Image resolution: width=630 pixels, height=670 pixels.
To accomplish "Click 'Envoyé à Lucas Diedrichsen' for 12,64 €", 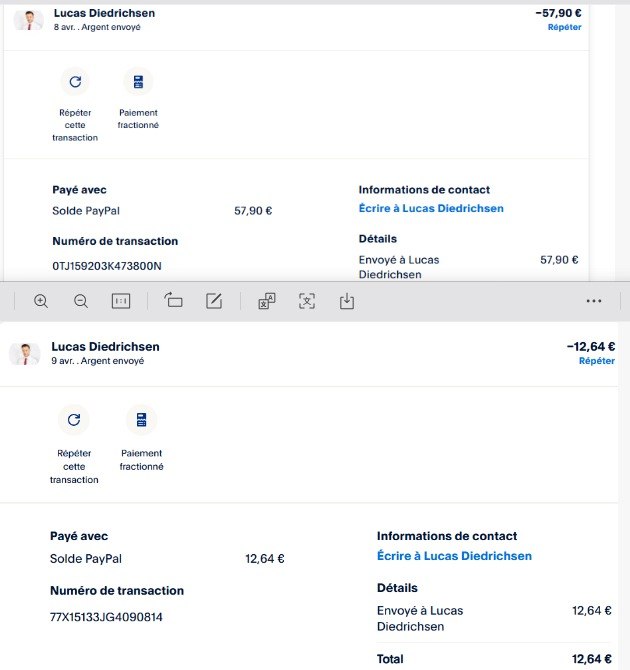I will pos(420,619).
